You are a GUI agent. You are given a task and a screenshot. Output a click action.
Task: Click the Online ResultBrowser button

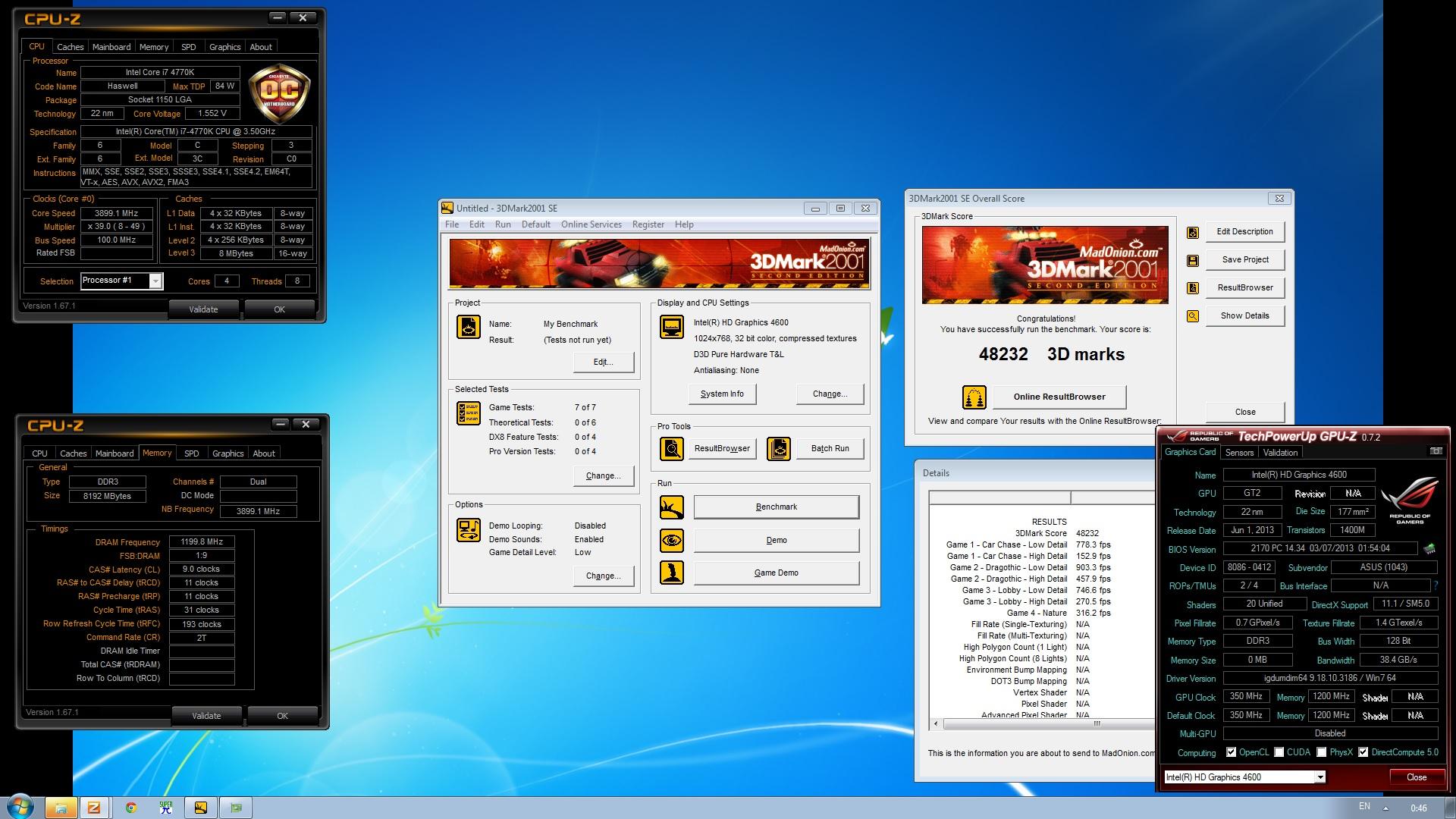[1059, 397]
